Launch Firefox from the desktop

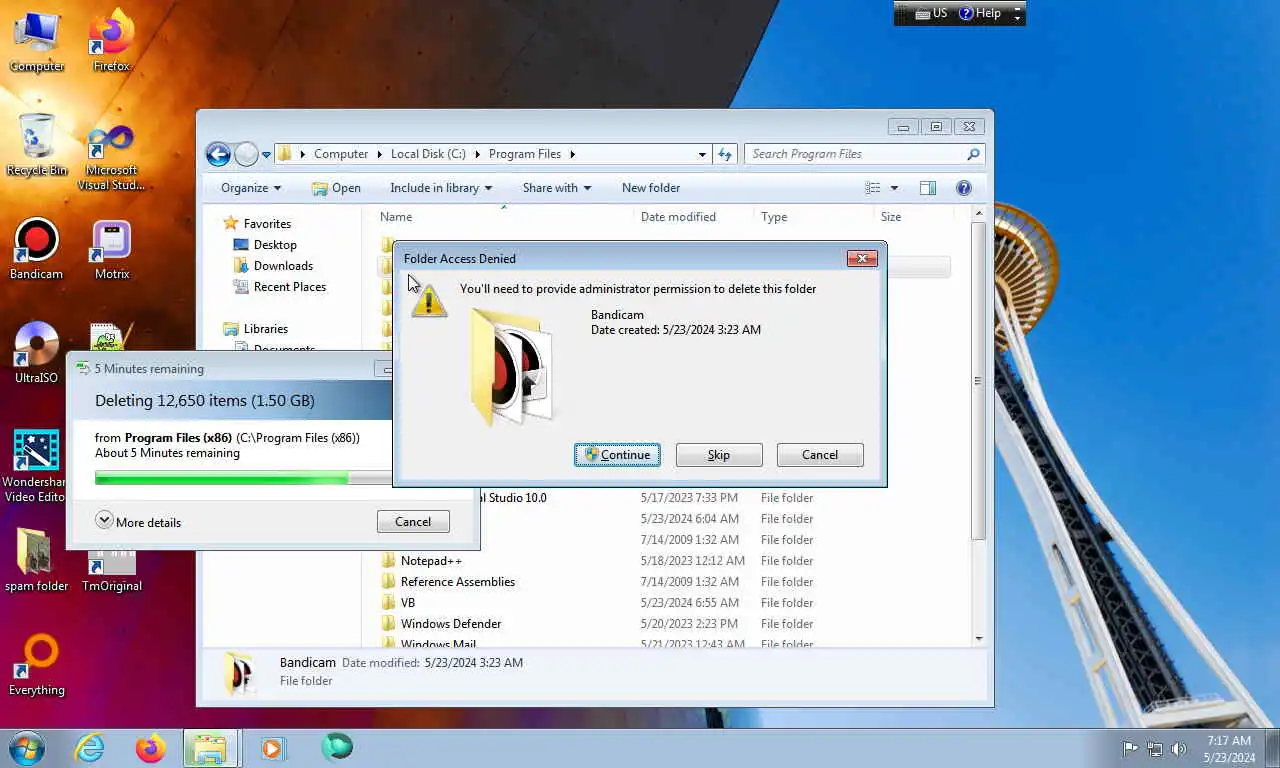pos(111,42)
